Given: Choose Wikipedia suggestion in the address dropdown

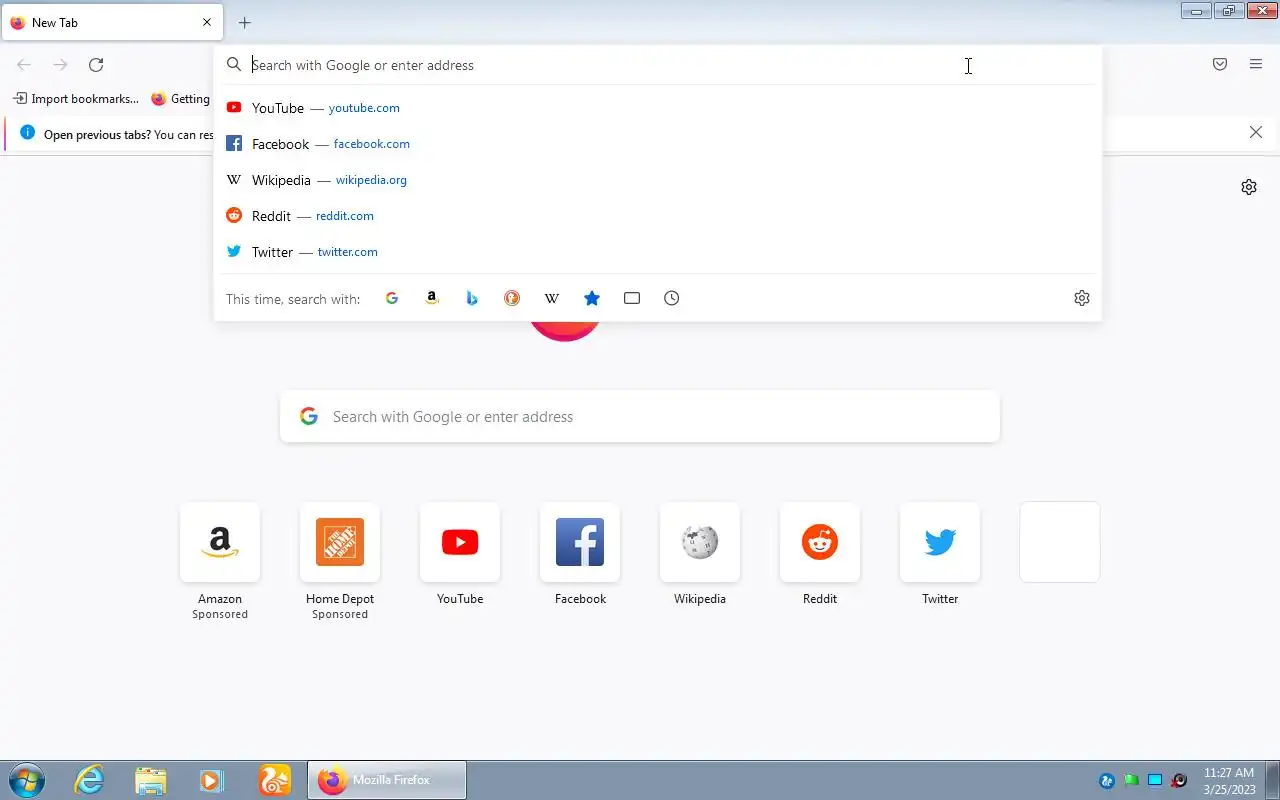Looking at the screenshot, I should 658,180.
